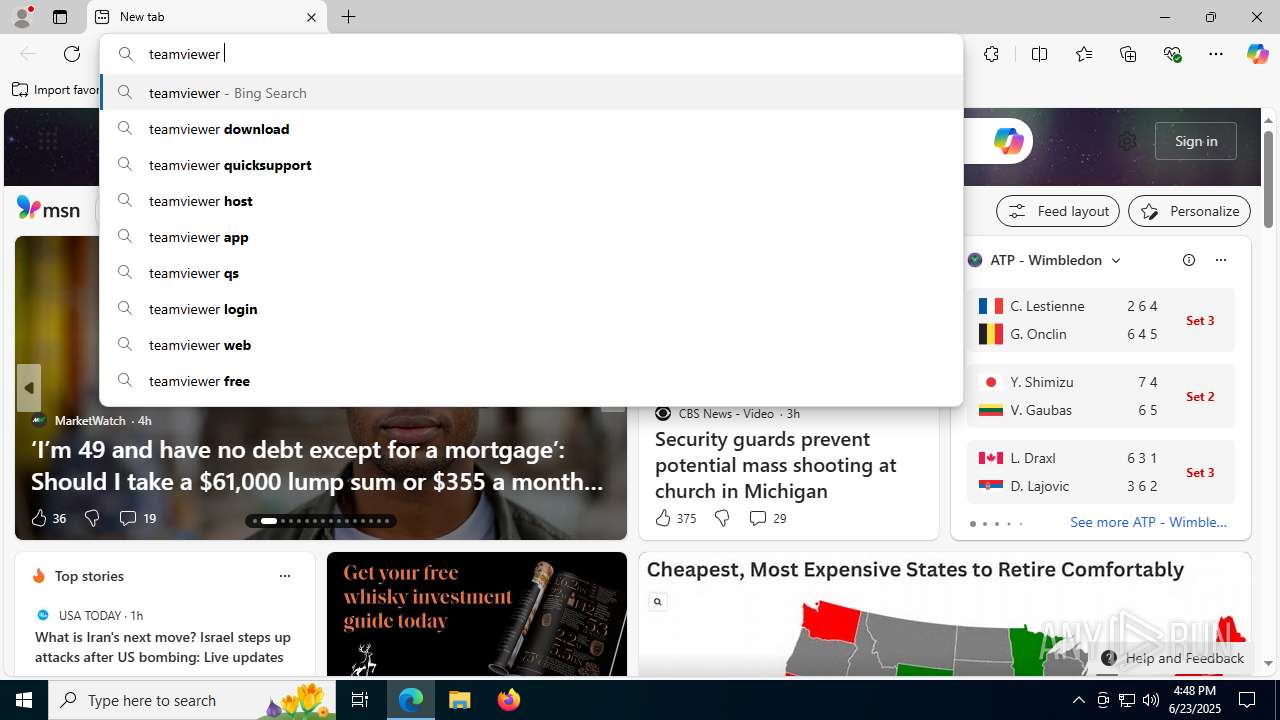Open volume control in tray
Image resolution: width=1280 pixels, height=720 pixels.
pyautogui.click(x=1151, y=700)
